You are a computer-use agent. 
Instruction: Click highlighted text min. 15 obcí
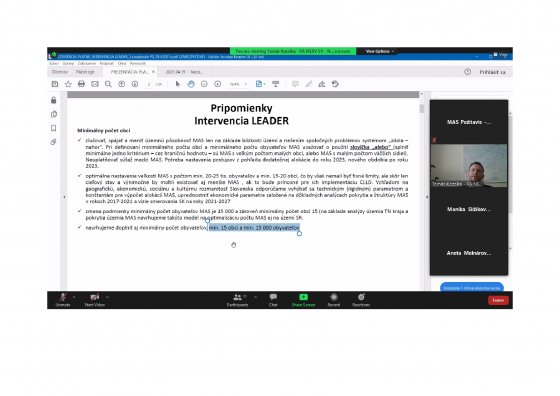pyautogui.click(x=254, y=227)
